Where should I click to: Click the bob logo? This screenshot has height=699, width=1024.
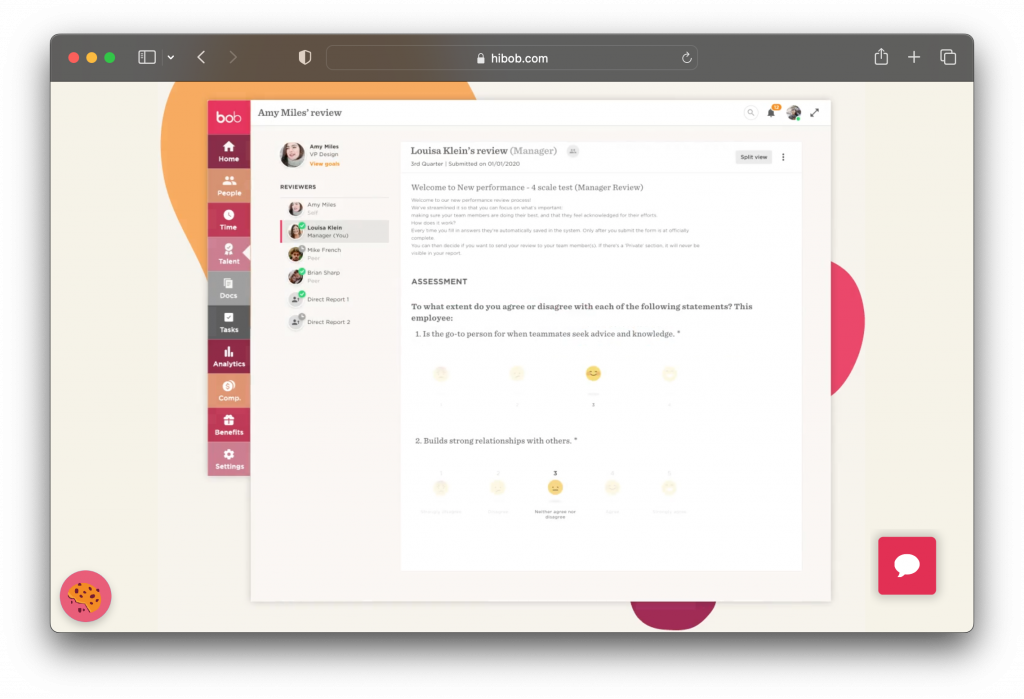click(229, 117)
